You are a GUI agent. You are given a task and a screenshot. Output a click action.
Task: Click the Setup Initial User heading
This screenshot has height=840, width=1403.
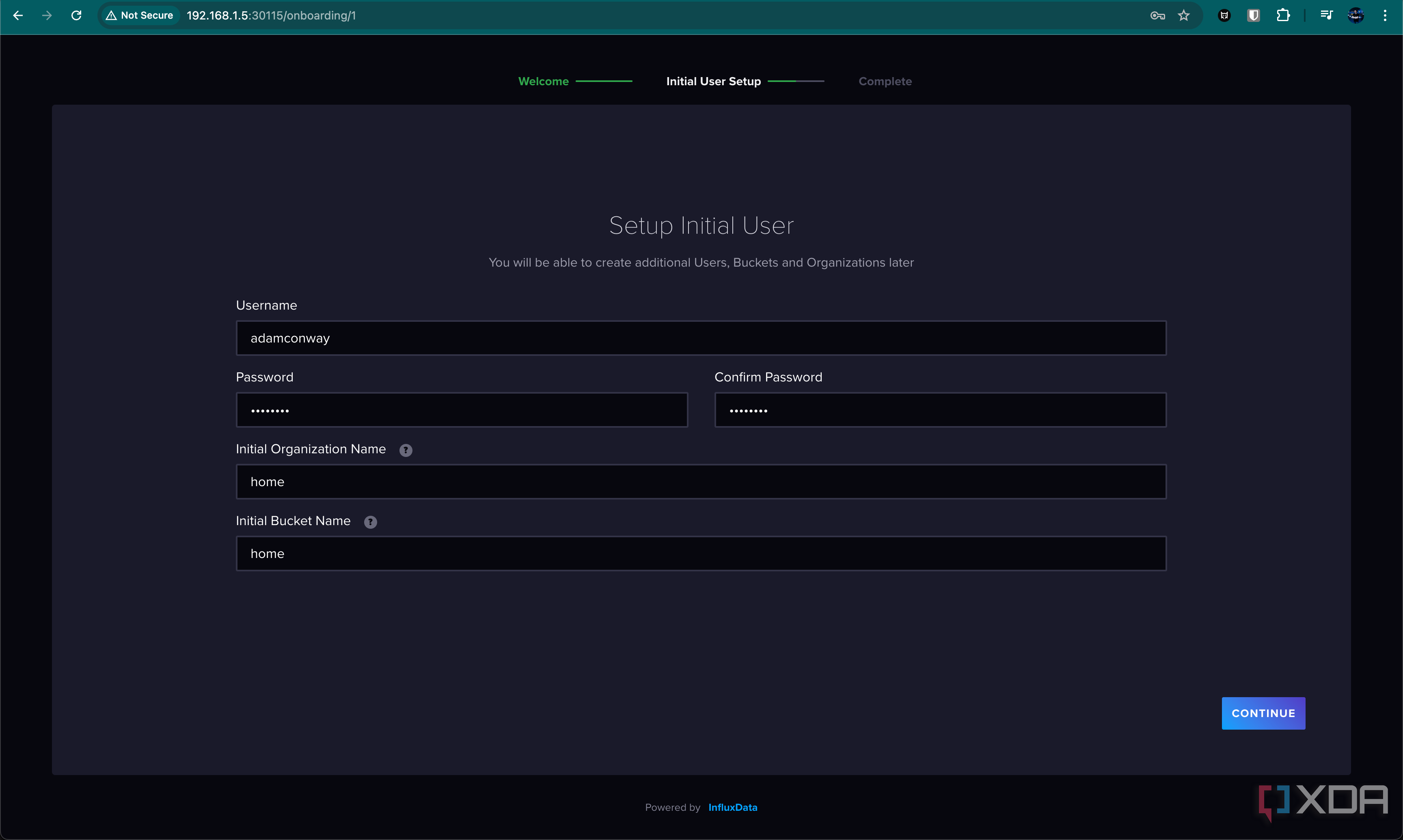[x=701, y=226]
